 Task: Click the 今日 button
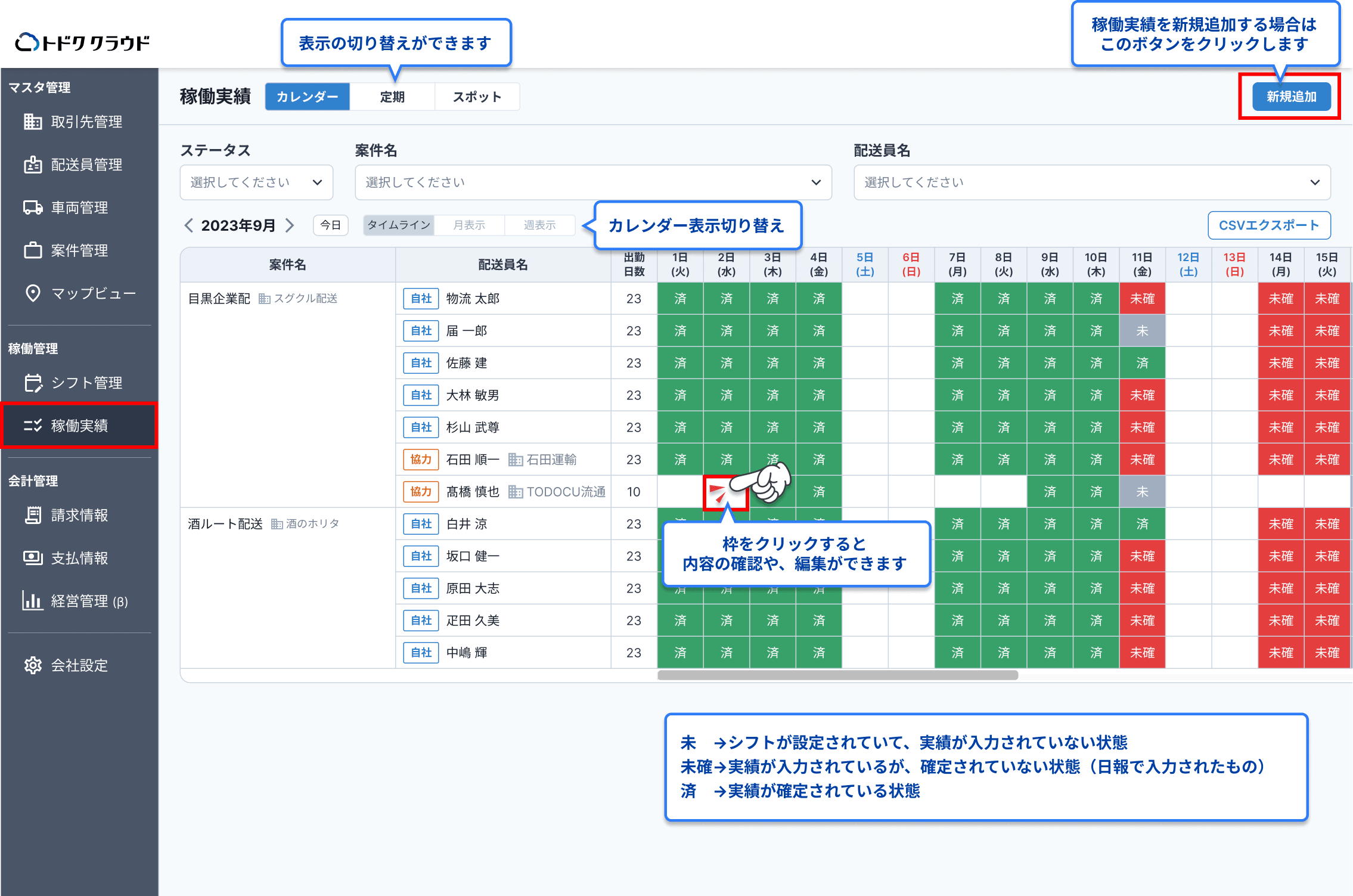pyautogui.click(x=331, y=225)
